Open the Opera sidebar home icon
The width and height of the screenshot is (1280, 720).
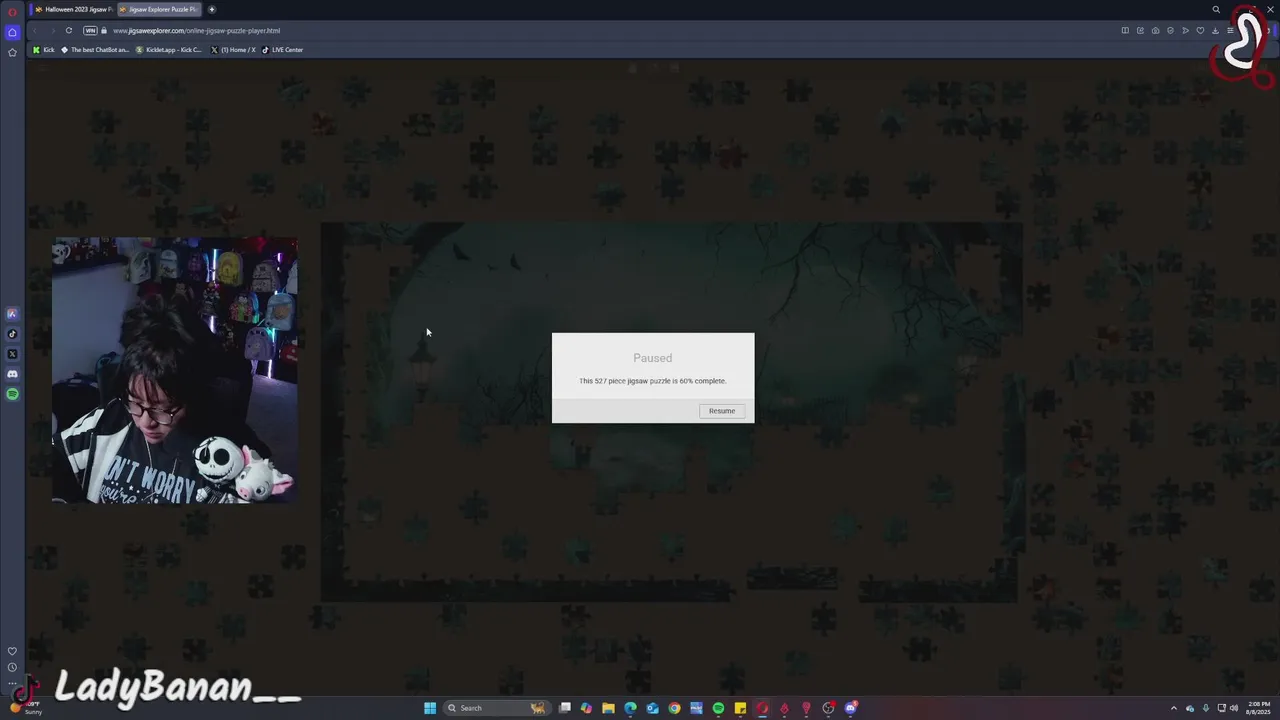point(12,32)
